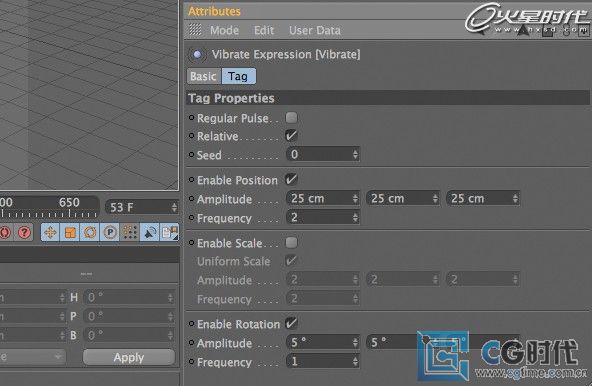Click first rotation Amplitude 5° stepper arrows
592x386 pixels.
coord(355,342)
